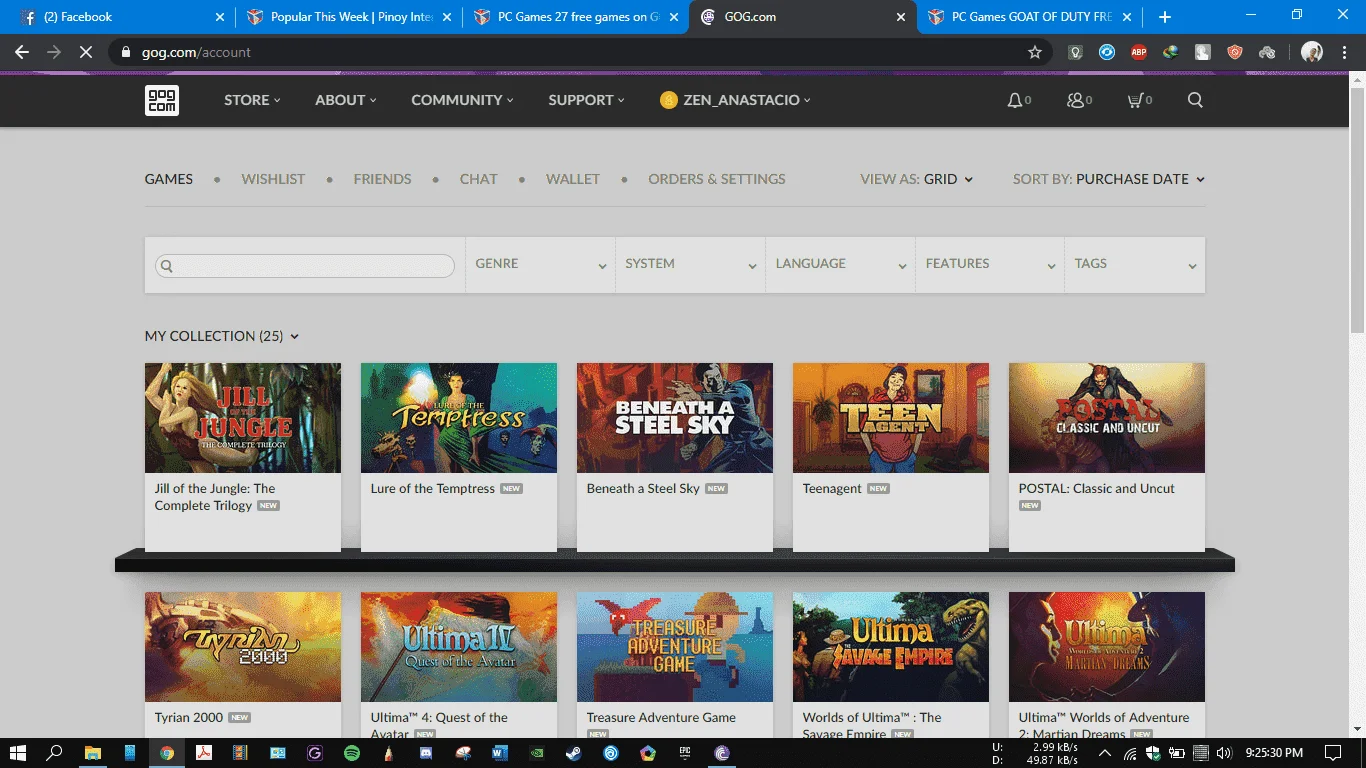
Task: Open the Windows notification center
Action: (1332, 753)
